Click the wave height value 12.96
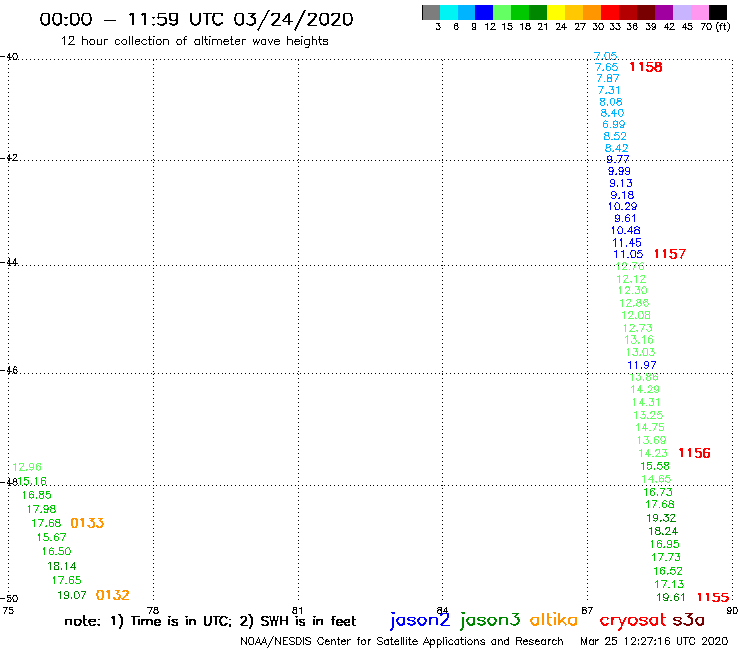The width and height of the screenshot is (740, 650). pos(27,467)
